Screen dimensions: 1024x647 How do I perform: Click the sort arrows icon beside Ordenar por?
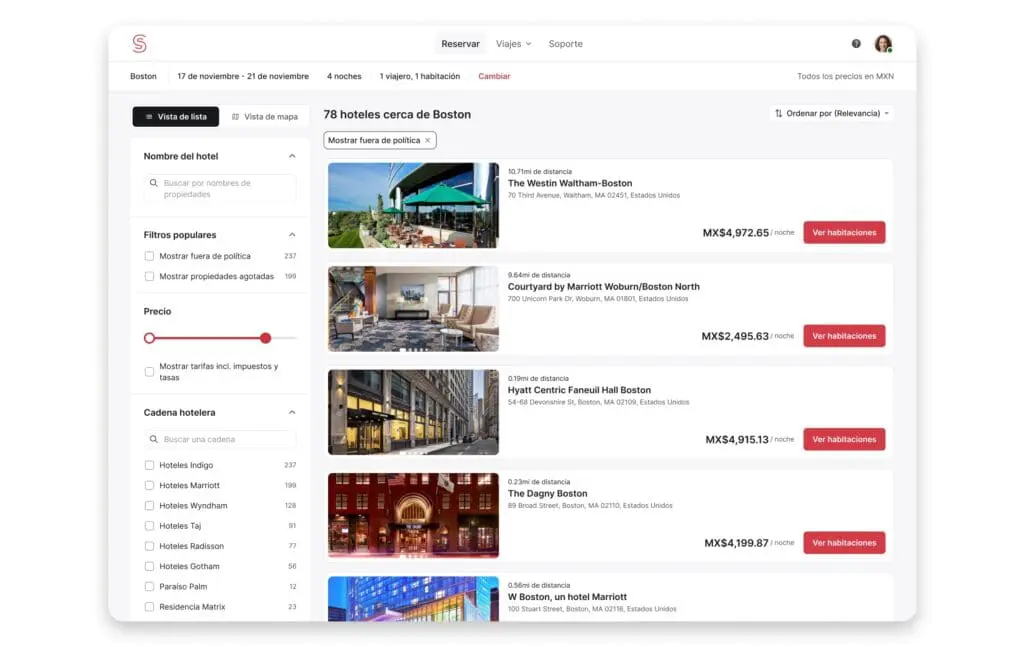(x=778, y=114)
